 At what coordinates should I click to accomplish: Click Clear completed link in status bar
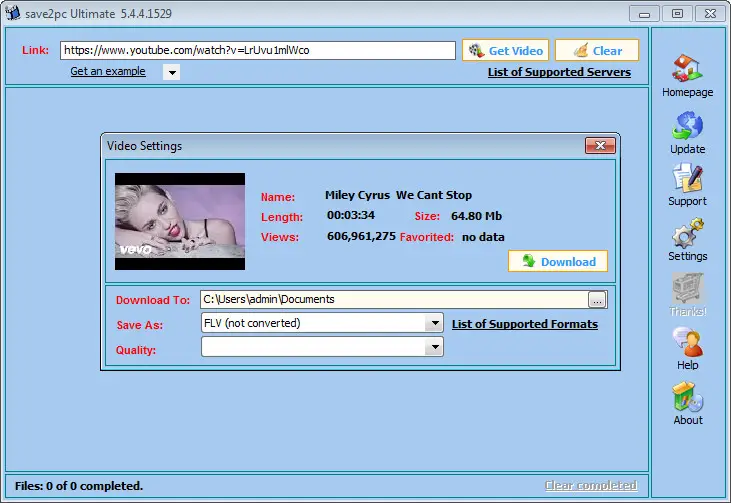coord(591,486)
